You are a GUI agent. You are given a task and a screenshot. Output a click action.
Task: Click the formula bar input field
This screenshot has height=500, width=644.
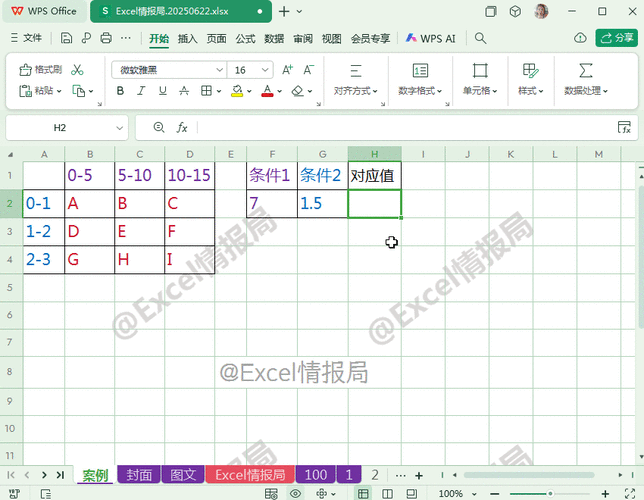coord(407,128)
